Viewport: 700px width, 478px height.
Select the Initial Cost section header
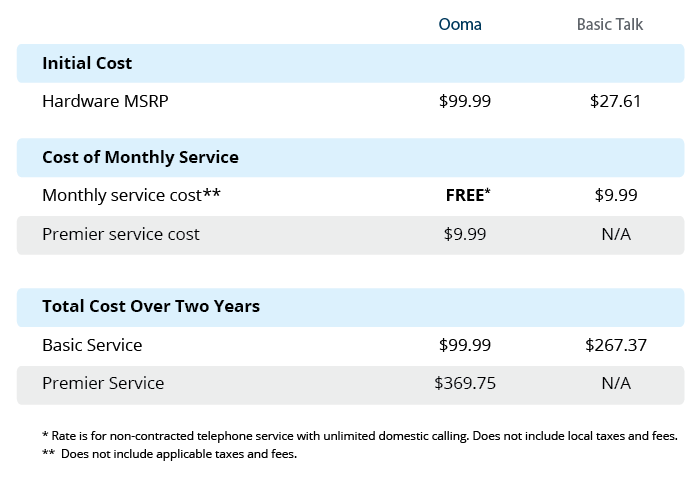point(87,63)
